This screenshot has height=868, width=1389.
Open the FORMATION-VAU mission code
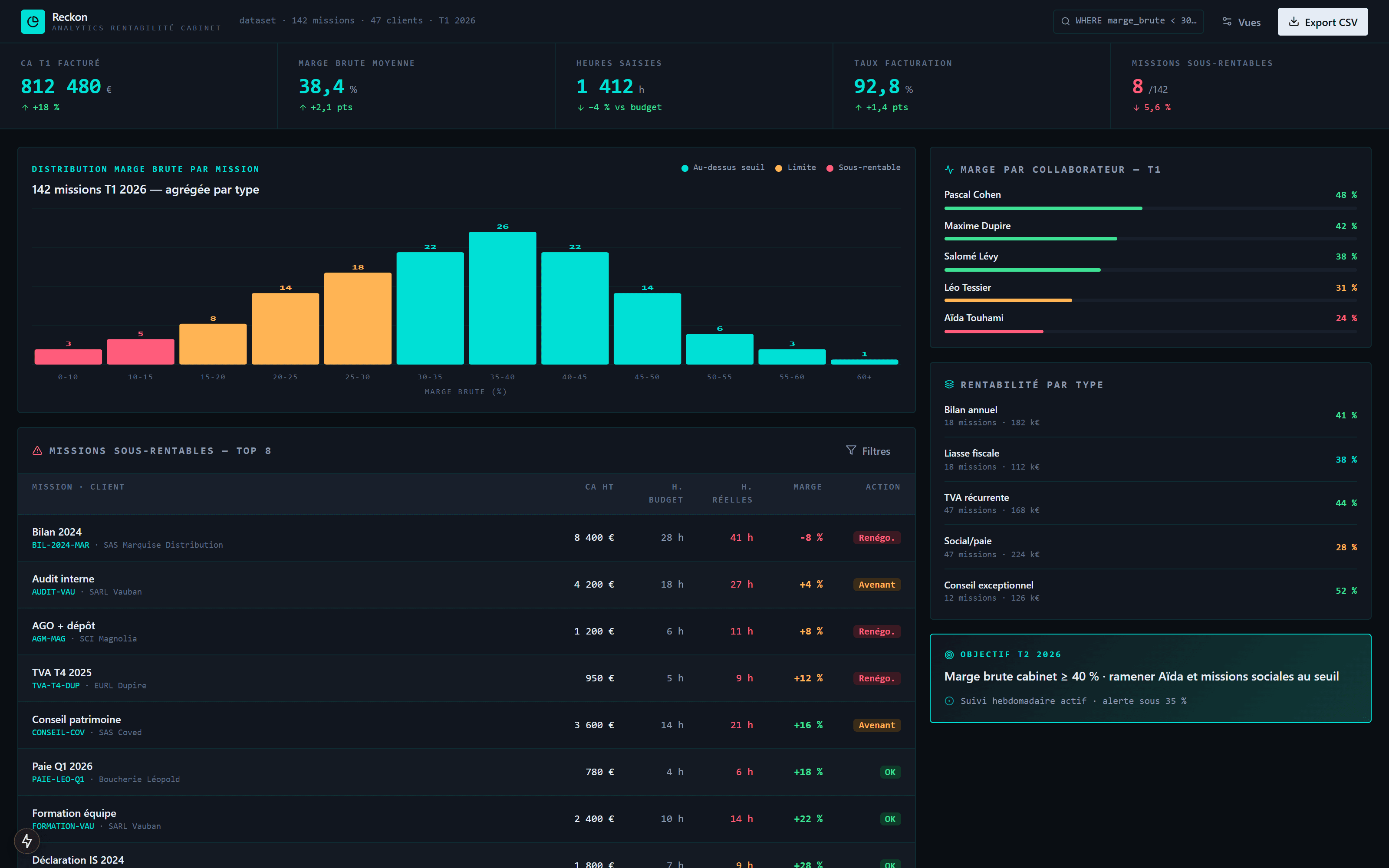coord(63,827)
